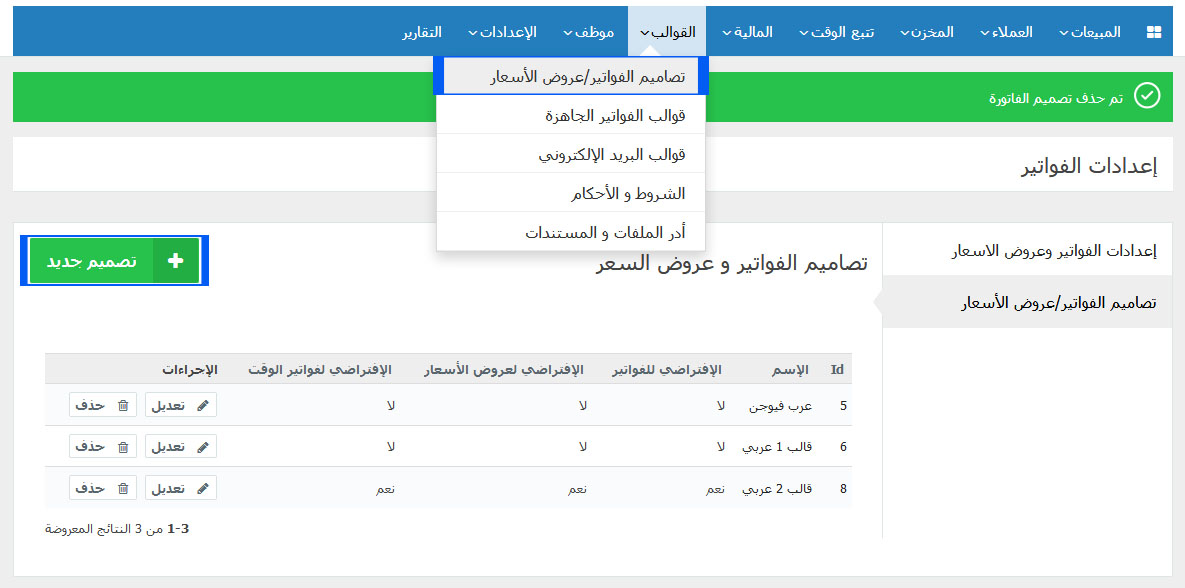Expand the المخزن dropdown menu

coord(927,32)
